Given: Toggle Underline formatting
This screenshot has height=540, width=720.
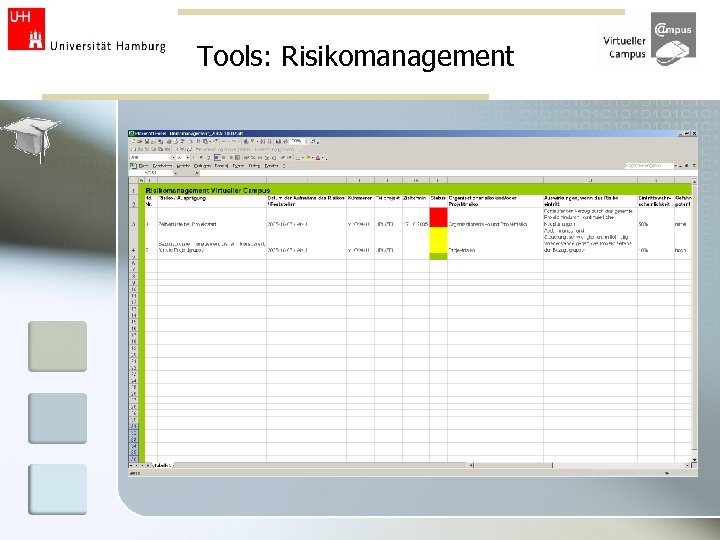Looking at the screenshot, I should tap(208, 158).
